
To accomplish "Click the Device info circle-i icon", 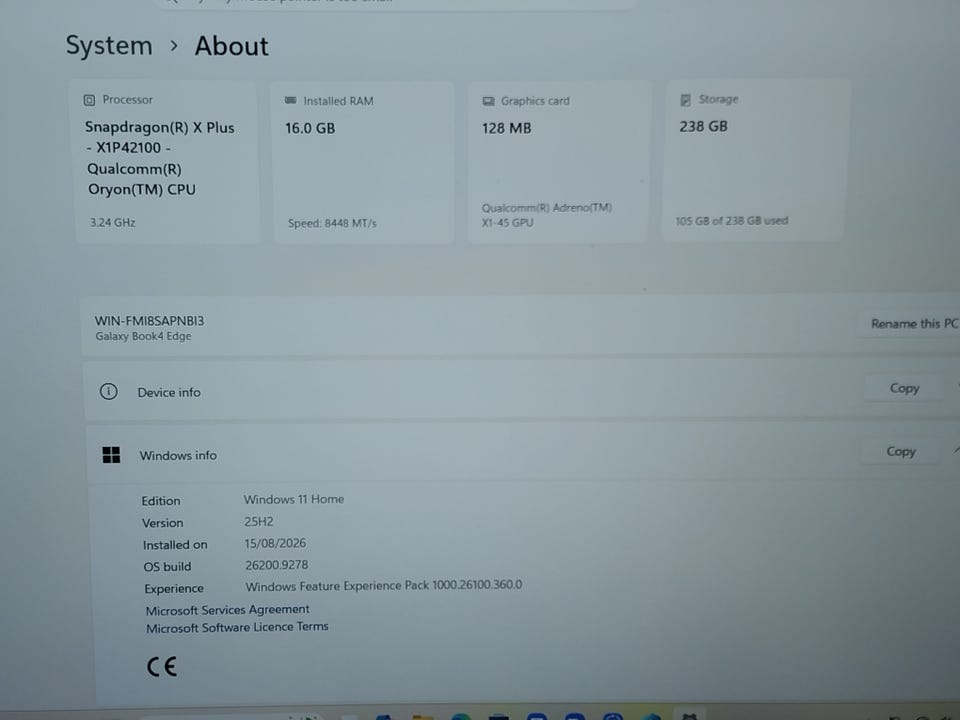I will click(x=108, y=391).
